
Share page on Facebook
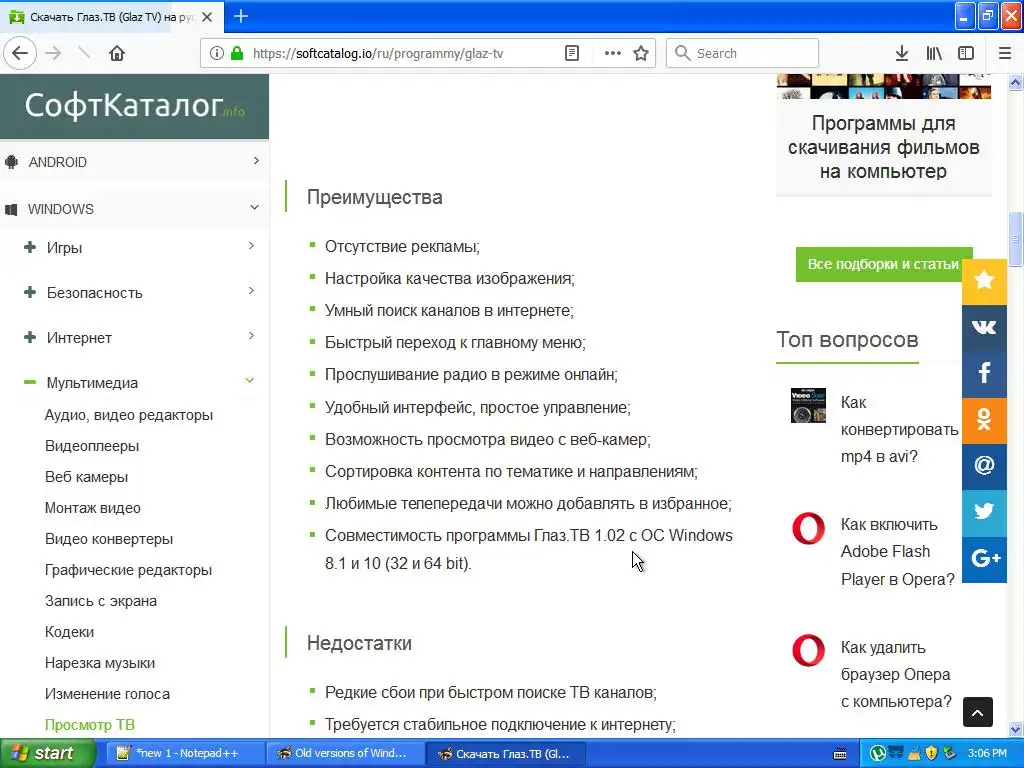(x=984, y=374)
